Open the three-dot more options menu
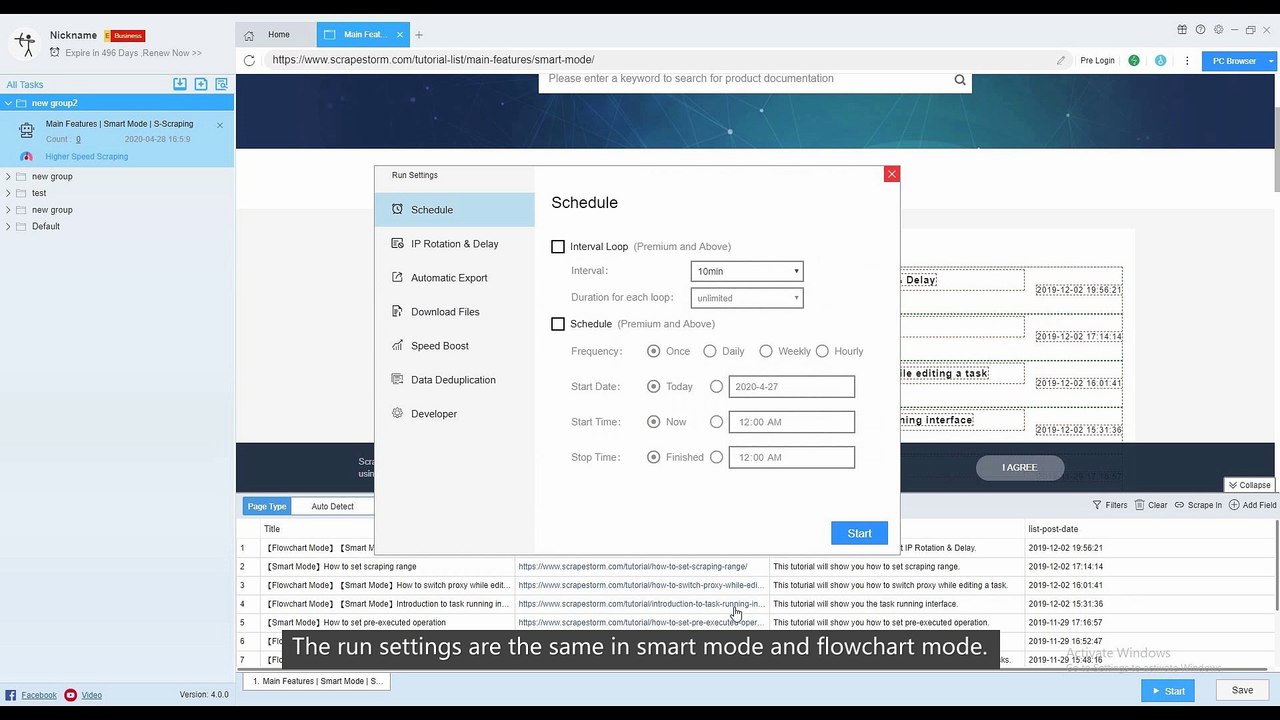 (x=1187, y=61)
